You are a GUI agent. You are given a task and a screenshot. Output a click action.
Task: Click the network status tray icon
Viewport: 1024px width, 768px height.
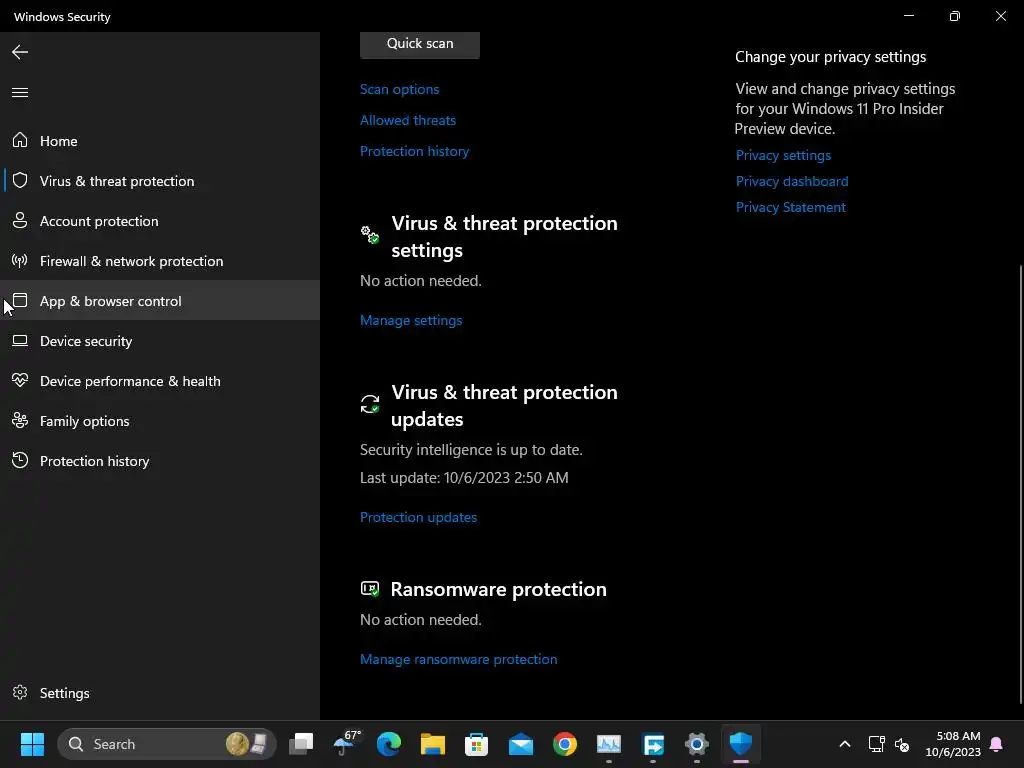pos(876,744)
